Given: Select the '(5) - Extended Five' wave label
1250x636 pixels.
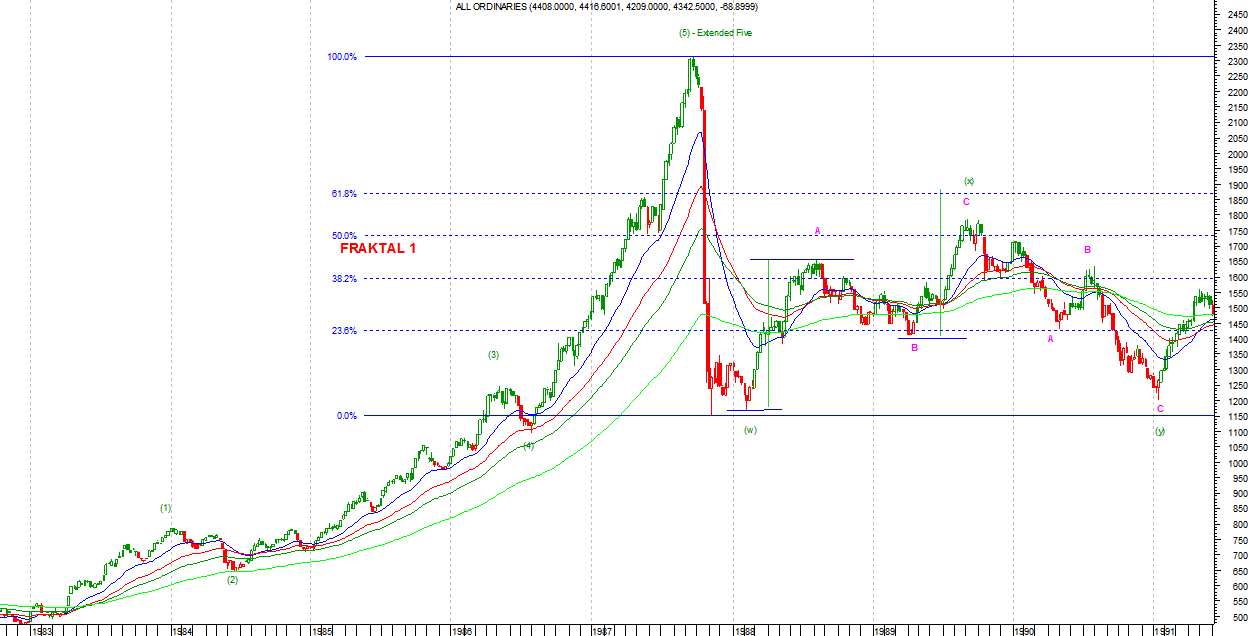Looking at the screenshot, I should (715, 33).
